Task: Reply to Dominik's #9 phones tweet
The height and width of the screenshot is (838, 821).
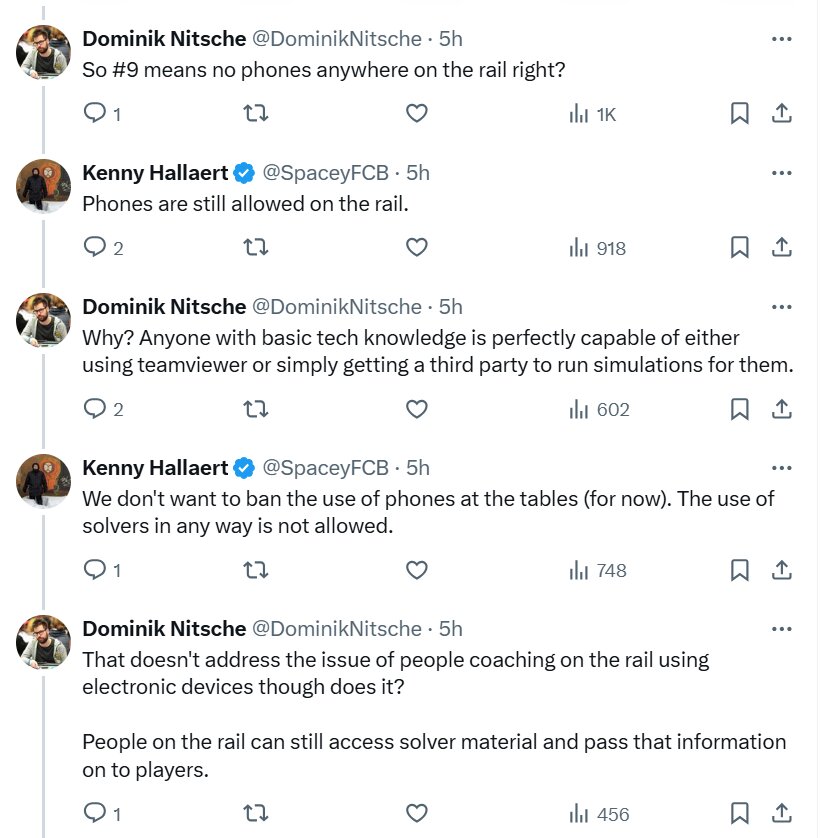Action: pos(95,114)
